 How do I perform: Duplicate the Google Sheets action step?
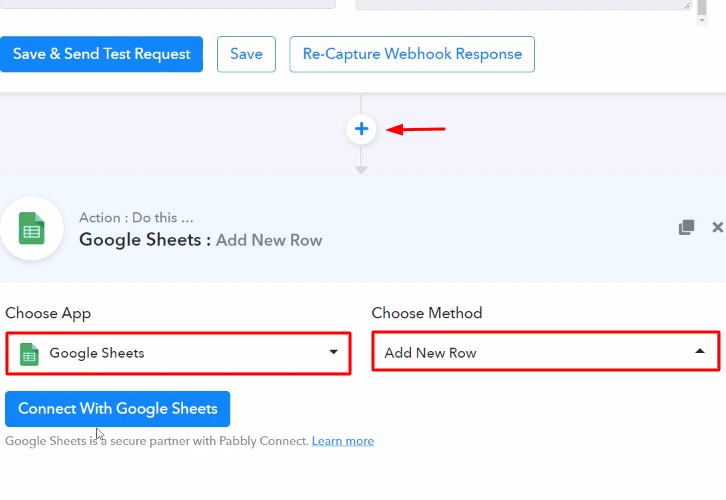(686, 227)
